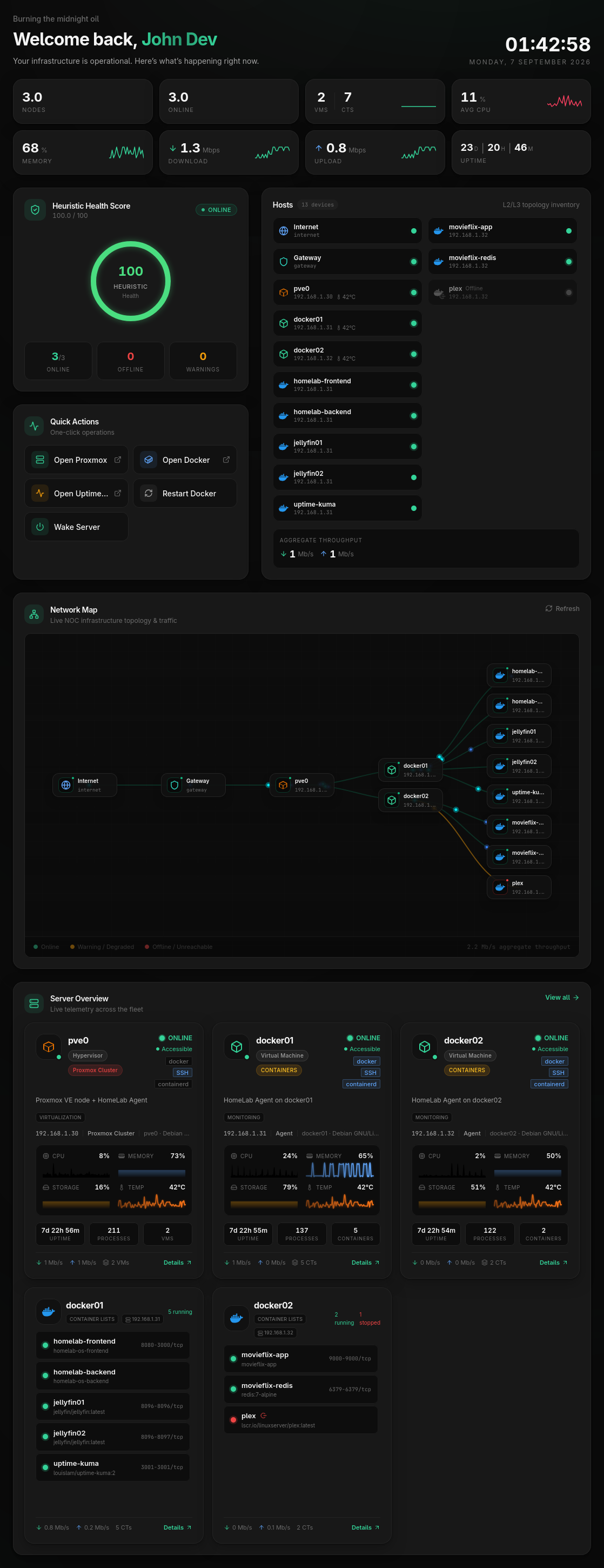Click the containerd badge on docker01 card
604x1568 pixels.
coord(361,1084)
